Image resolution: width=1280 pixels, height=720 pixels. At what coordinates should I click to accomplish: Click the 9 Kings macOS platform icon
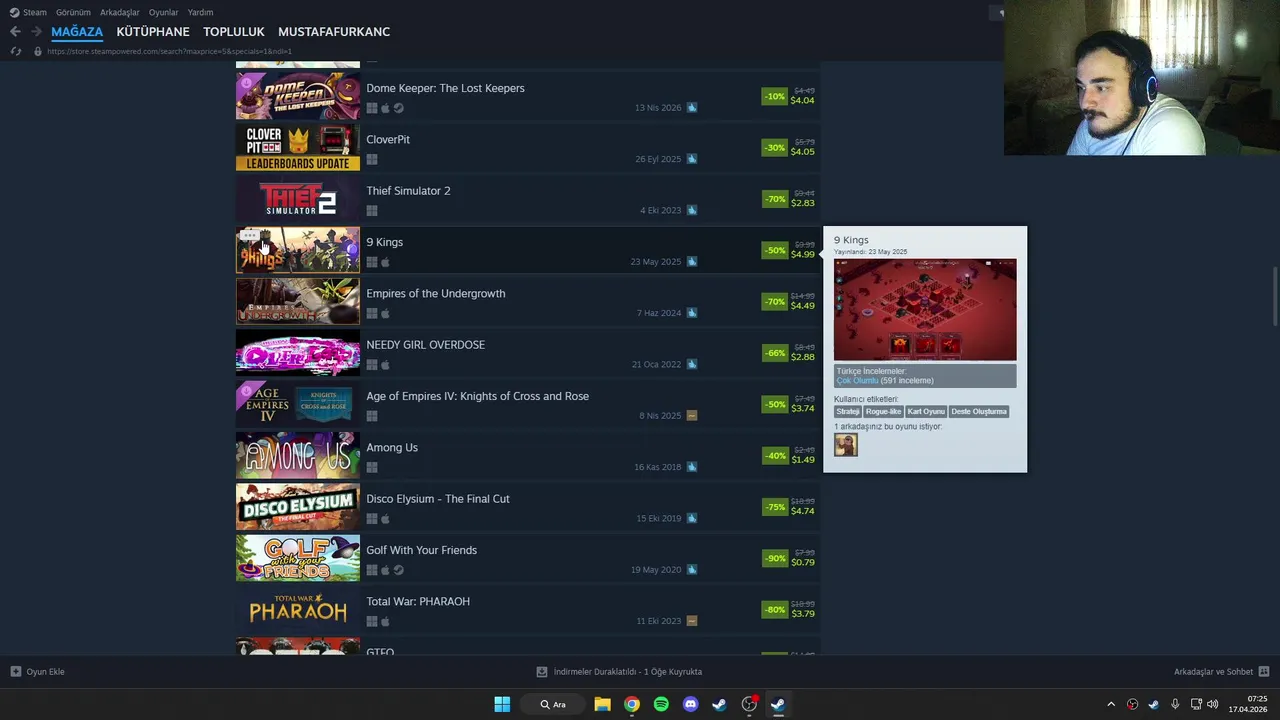(x=385, y=262)
